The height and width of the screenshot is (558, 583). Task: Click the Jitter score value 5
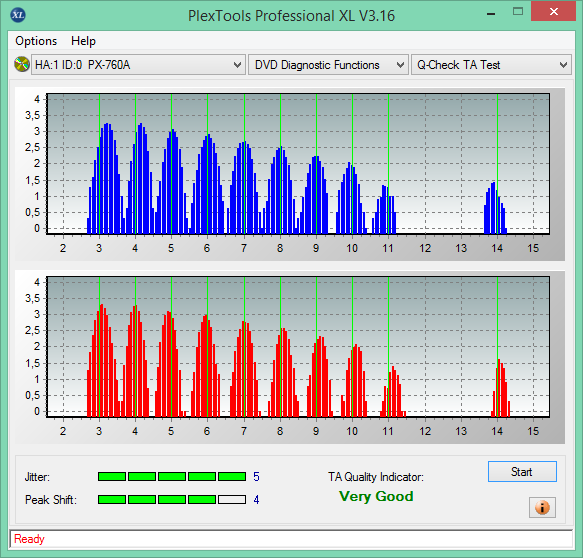point(256,477)
